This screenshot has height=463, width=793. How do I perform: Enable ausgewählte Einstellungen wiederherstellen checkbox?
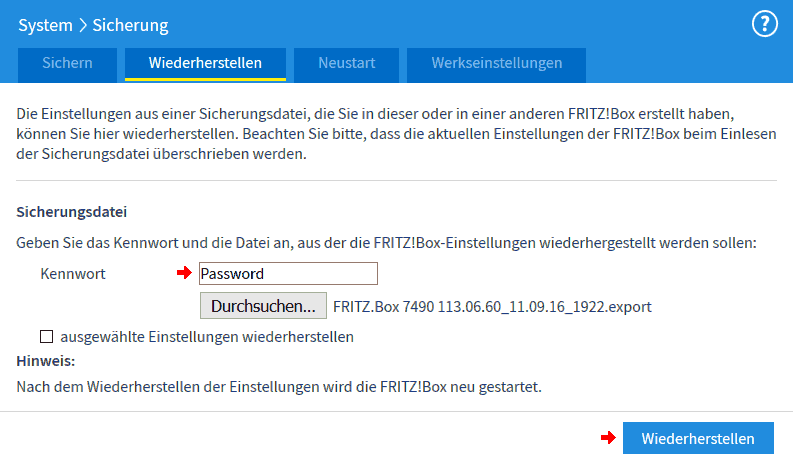pyautogui.click(x=47, y=336)
